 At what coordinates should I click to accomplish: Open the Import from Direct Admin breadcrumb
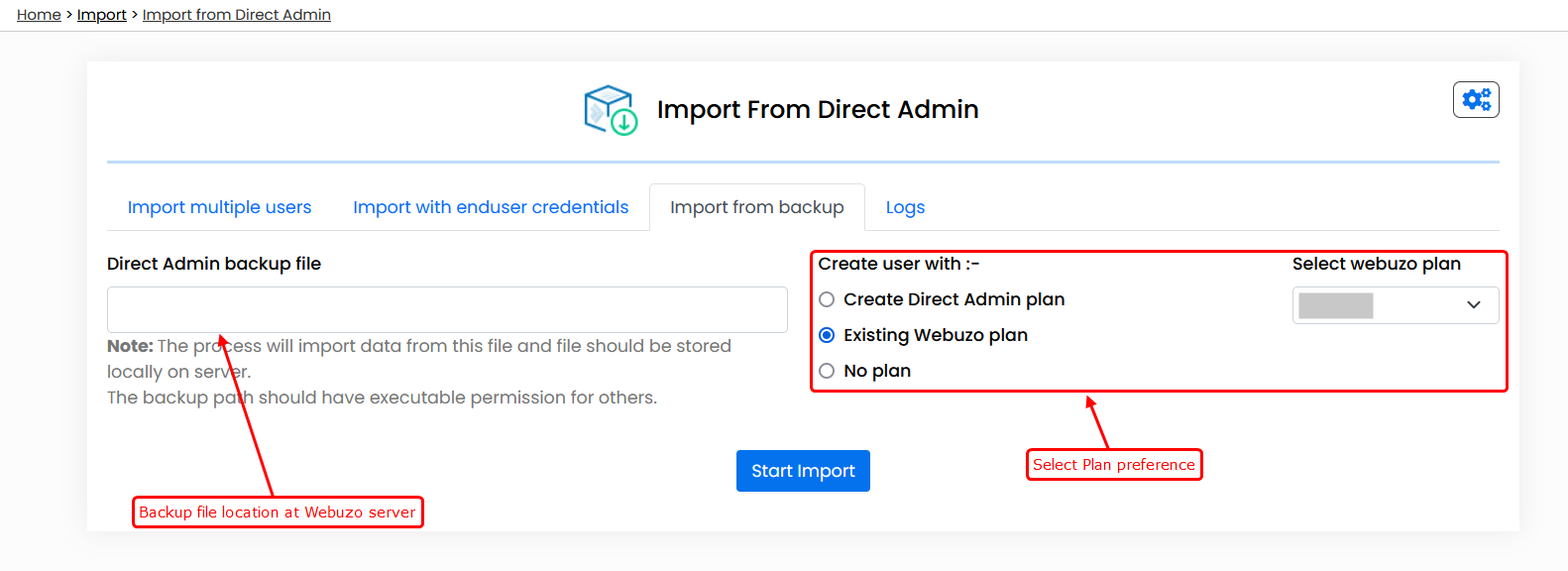click(x=237, y=15)
